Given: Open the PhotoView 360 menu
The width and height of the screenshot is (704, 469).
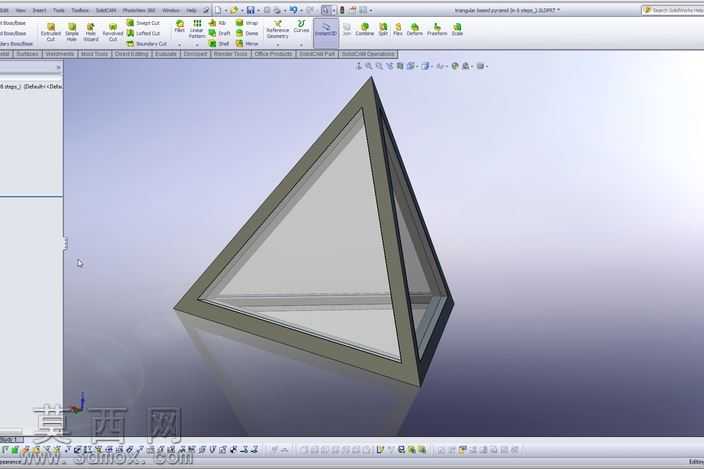Looking at the screenshot, I should click(x=139, y=10).
